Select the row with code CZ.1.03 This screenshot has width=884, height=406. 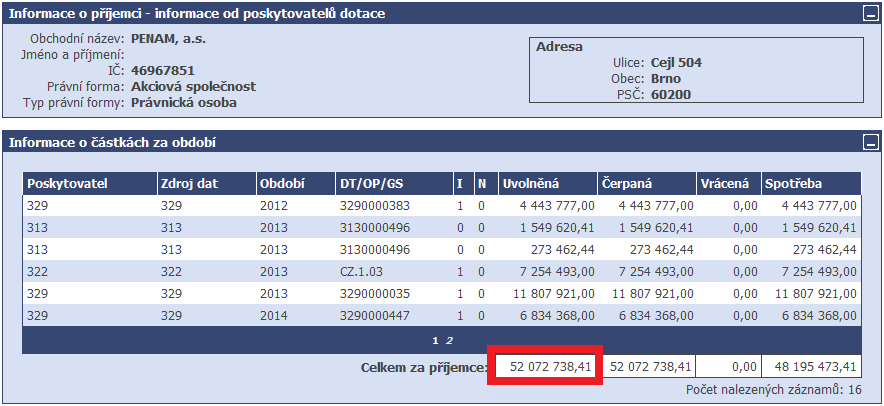pyautogui.click(x=363, y=272)
